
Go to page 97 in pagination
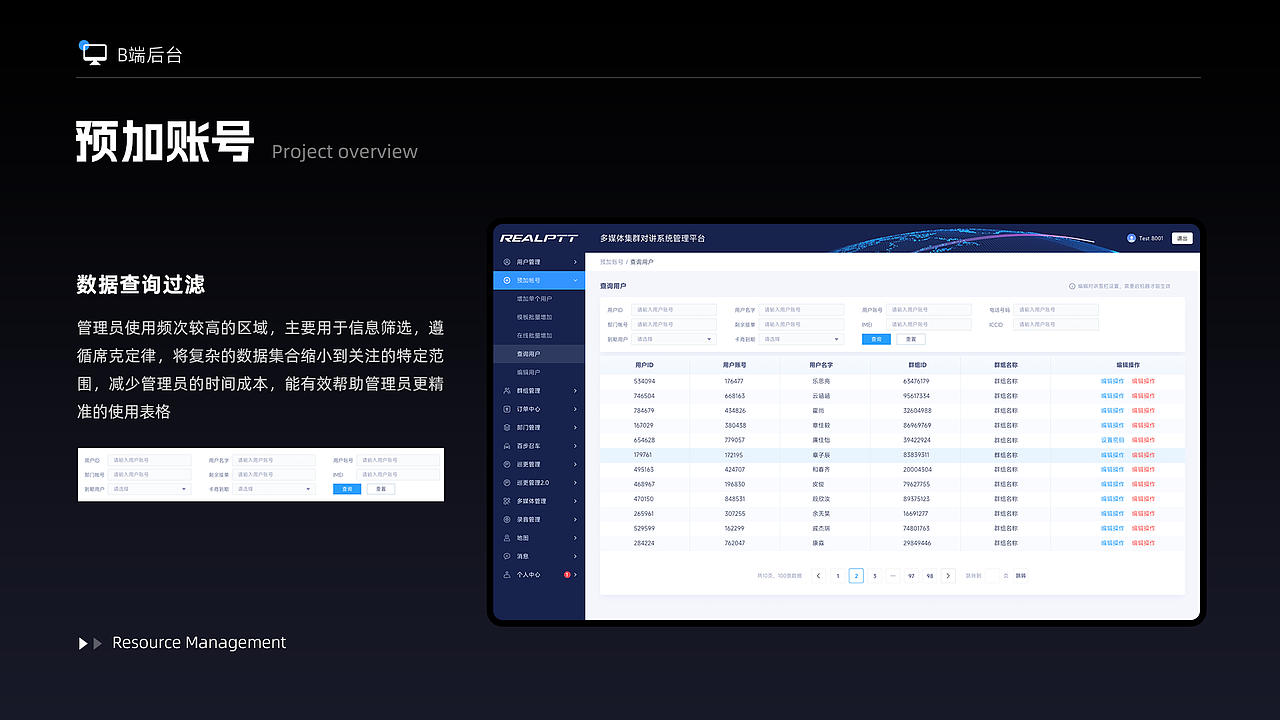(911, 576)
